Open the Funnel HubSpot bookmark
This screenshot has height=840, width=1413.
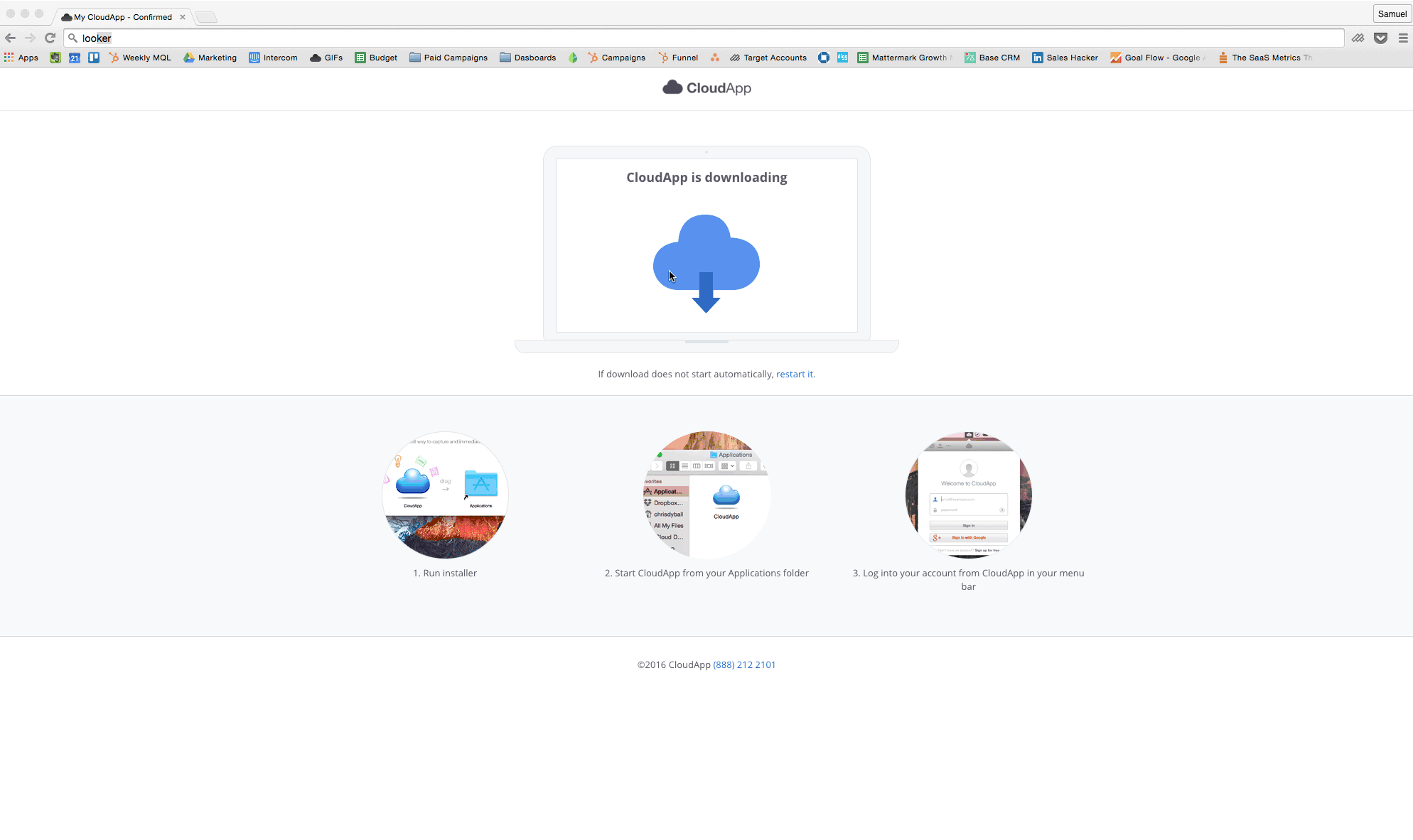click(x=678, y=58)
